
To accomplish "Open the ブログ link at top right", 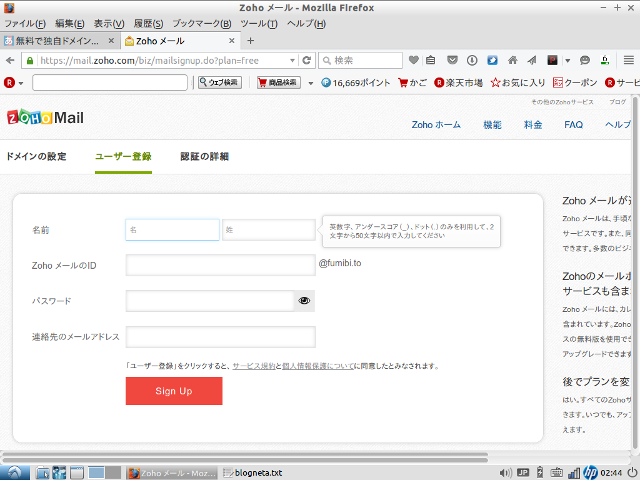I will tap(618, 102).
